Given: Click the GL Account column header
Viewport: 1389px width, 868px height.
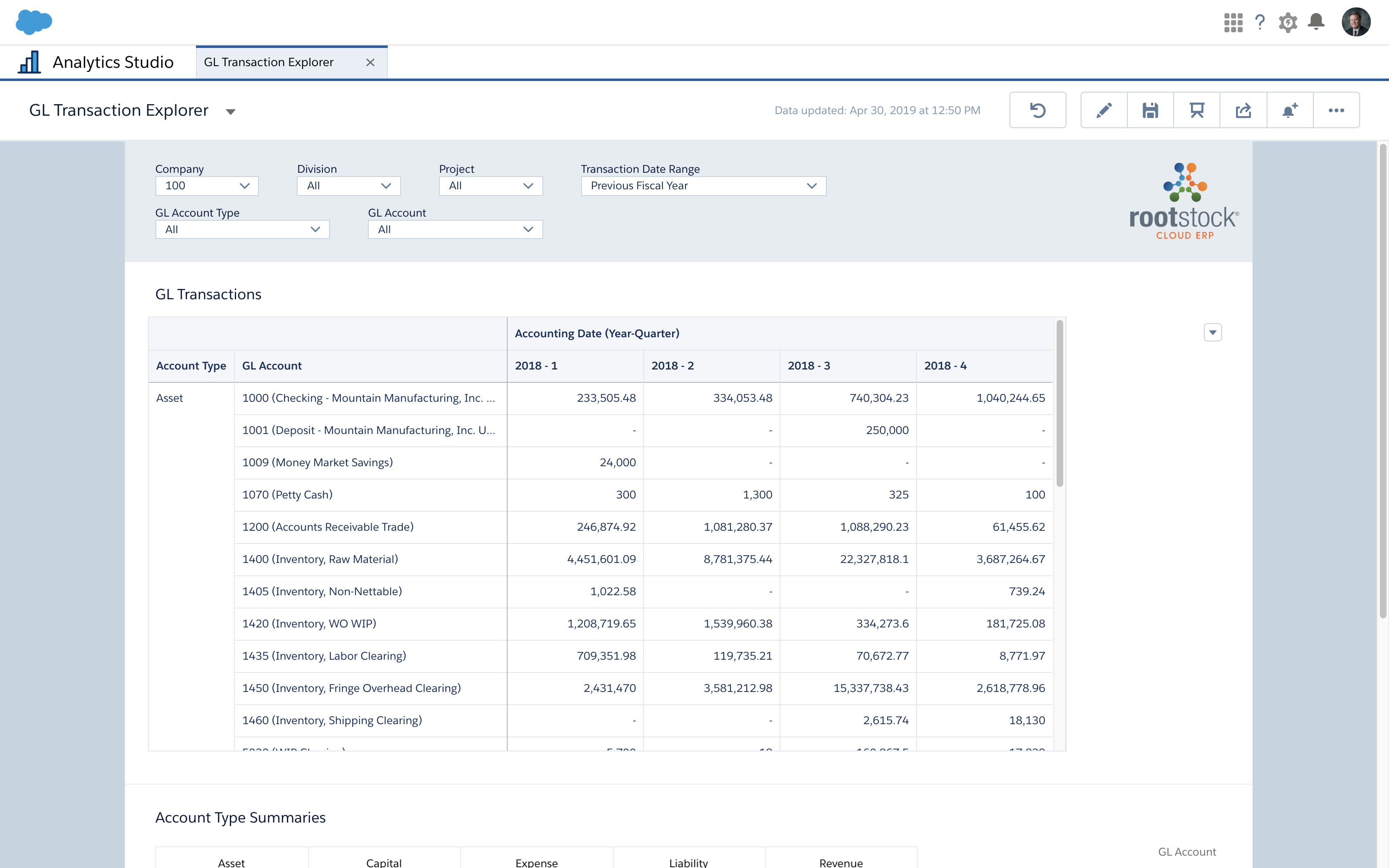Looking at the screenshot, I should 272,366.
